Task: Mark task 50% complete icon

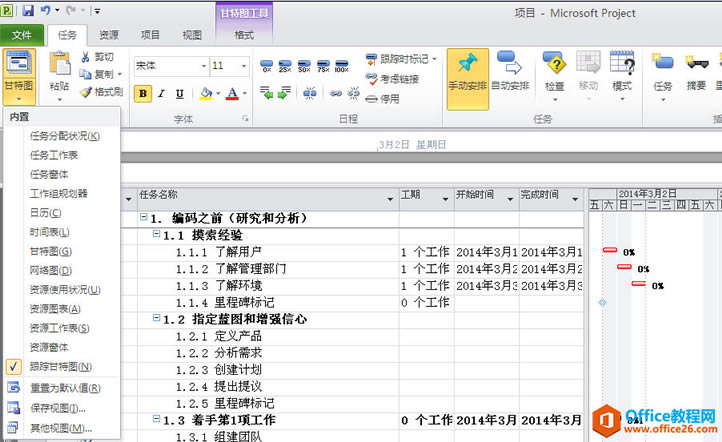Action: point(304,66)
